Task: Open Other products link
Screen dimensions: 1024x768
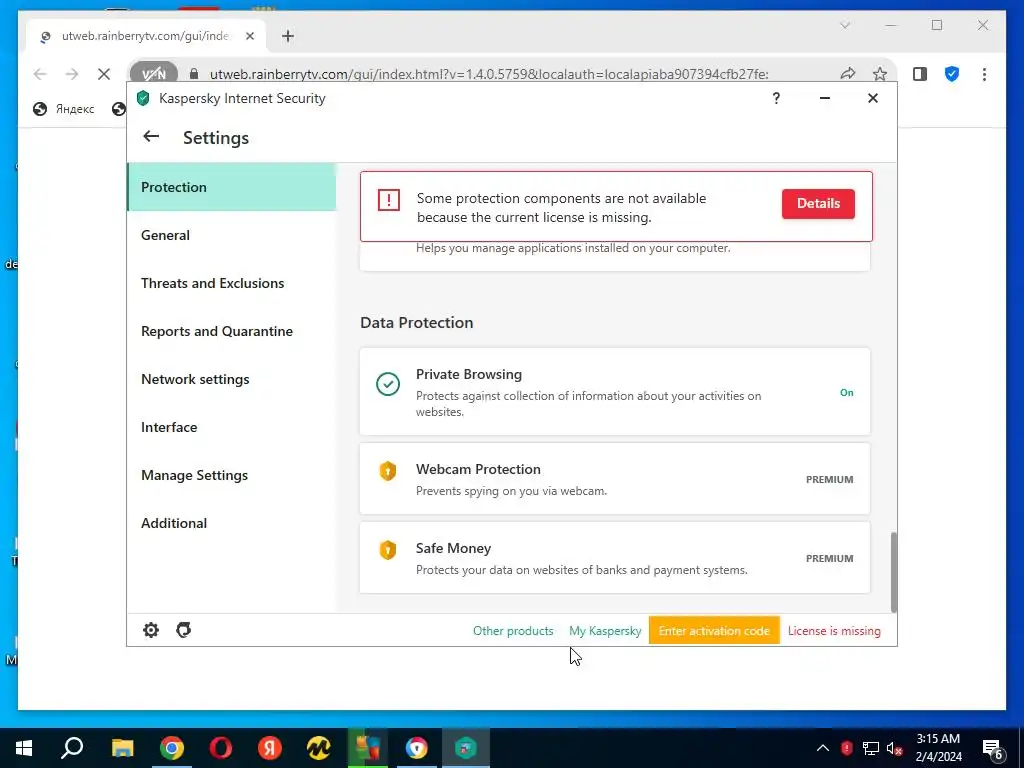Action: point(513,631)
